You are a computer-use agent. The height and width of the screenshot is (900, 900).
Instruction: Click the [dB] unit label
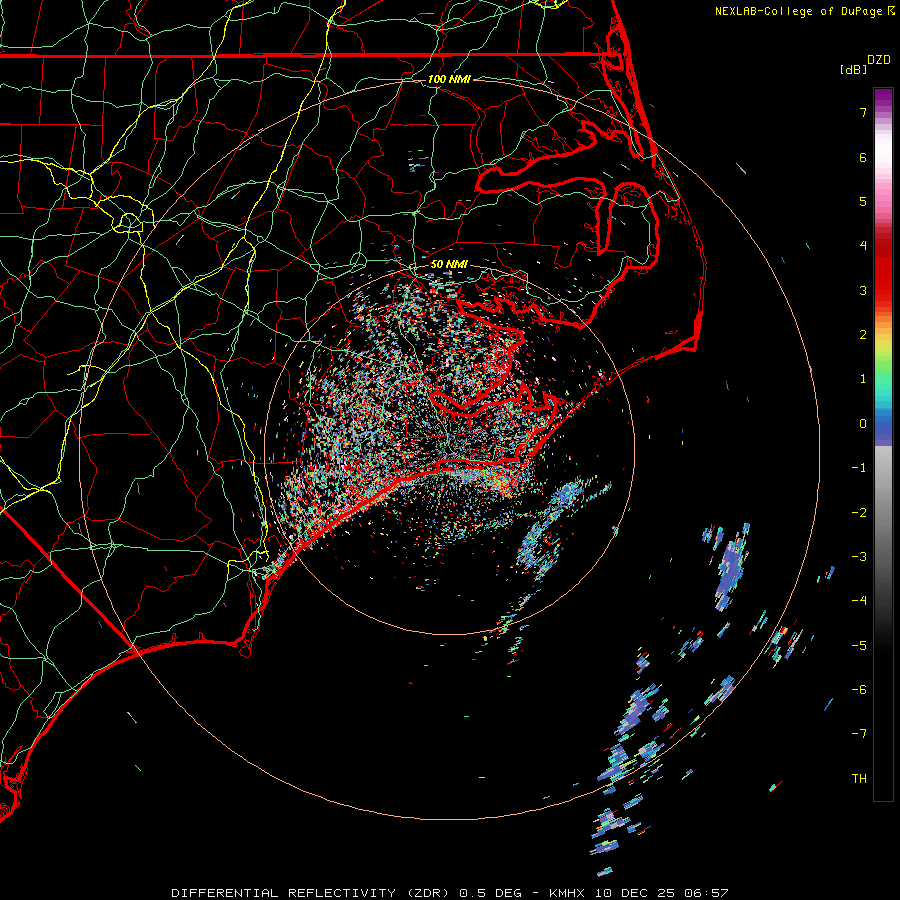coord(853,69)
